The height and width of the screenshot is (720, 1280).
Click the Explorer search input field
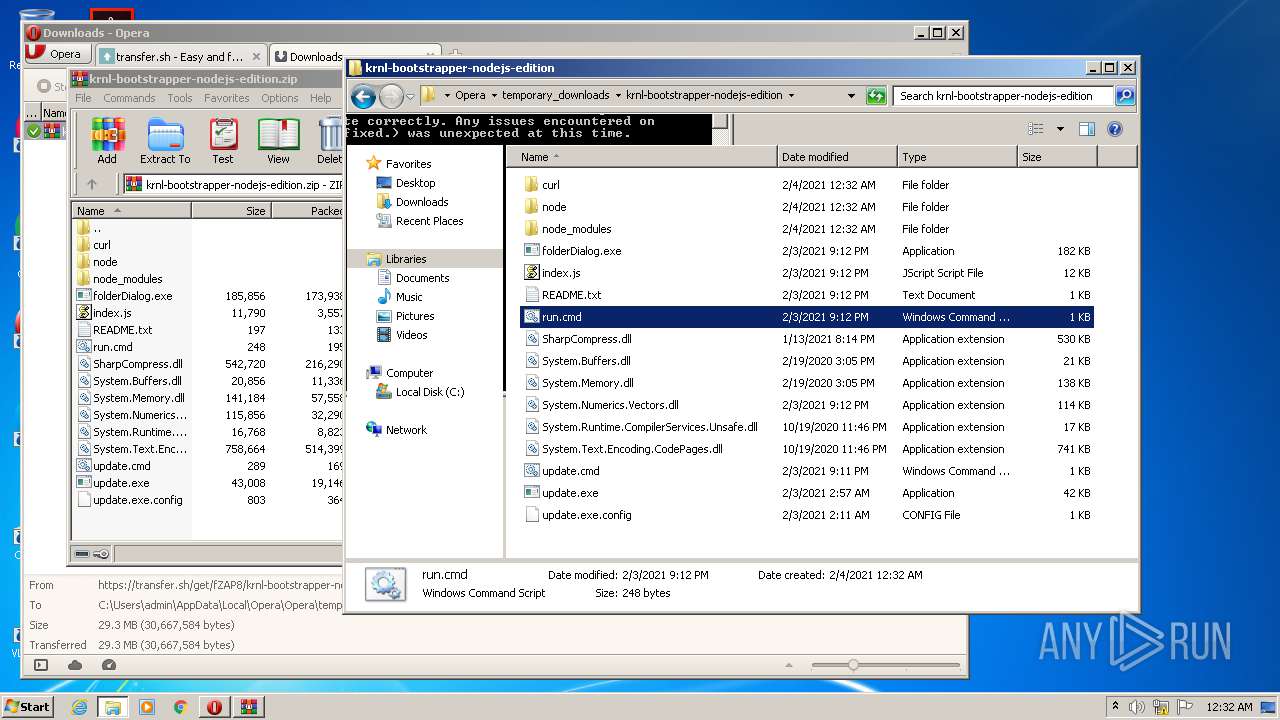(x=1003, y=96)
